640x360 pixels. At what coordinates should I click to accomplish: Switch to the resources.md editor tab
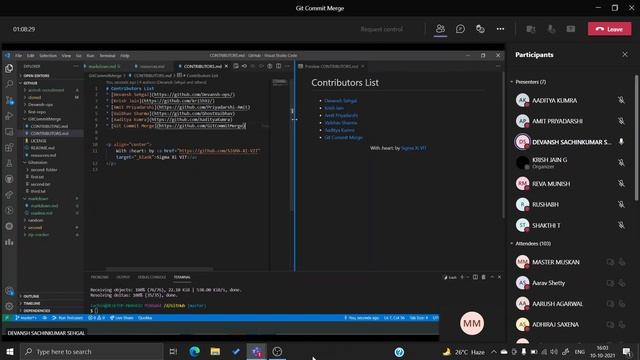point(152,66)
